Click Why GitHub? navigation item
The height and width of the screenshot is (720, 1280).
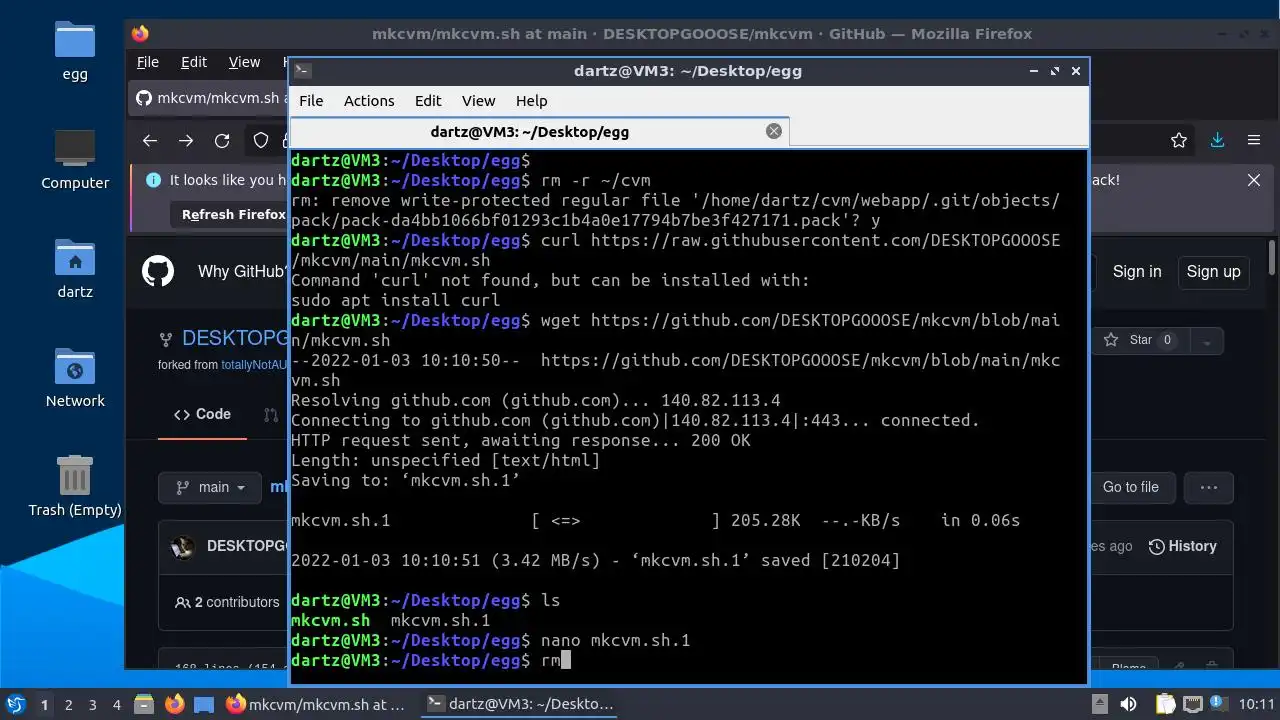(243, 271)
